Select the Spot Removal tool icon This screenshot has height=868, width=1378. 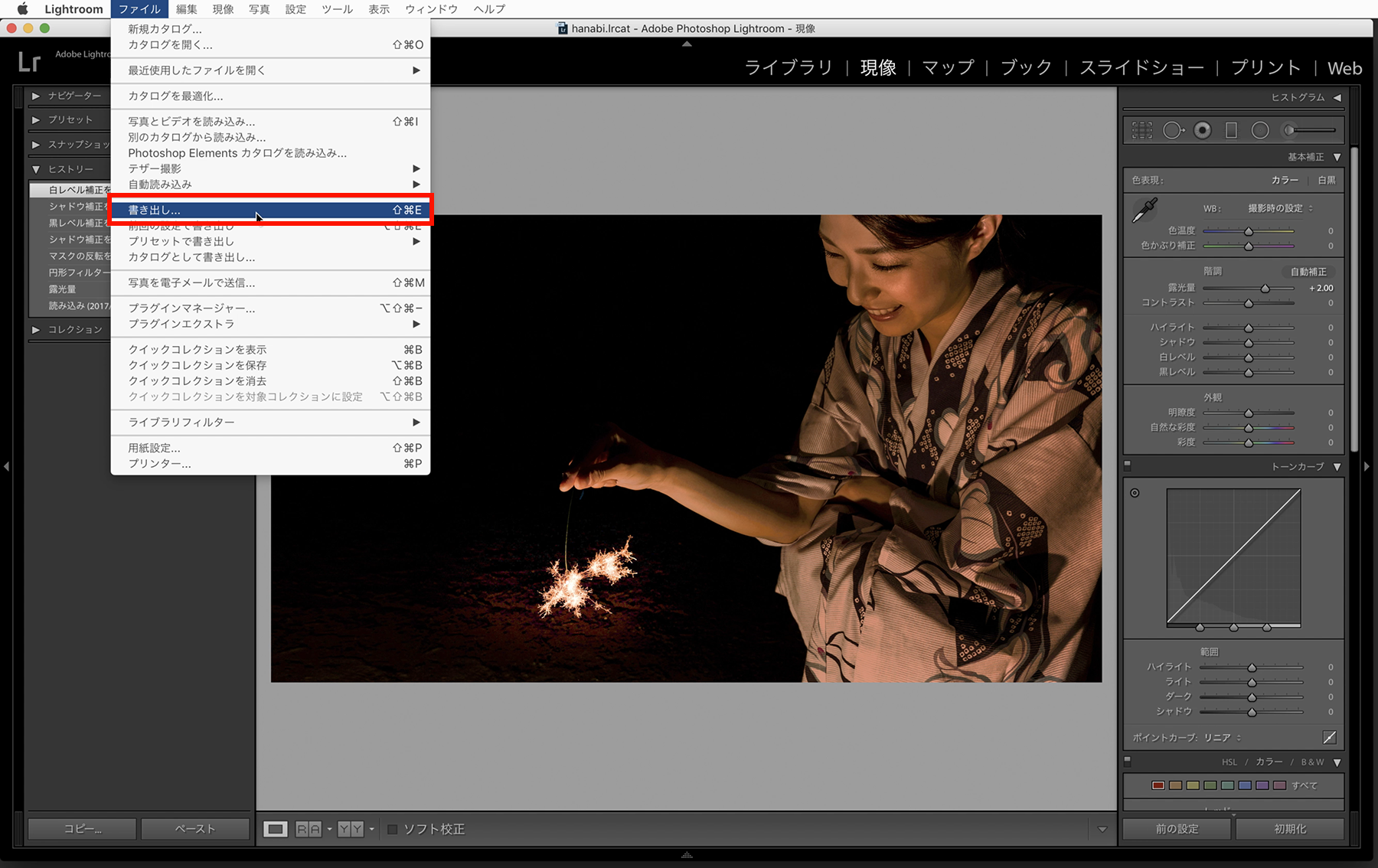[x=1173, y=131]
